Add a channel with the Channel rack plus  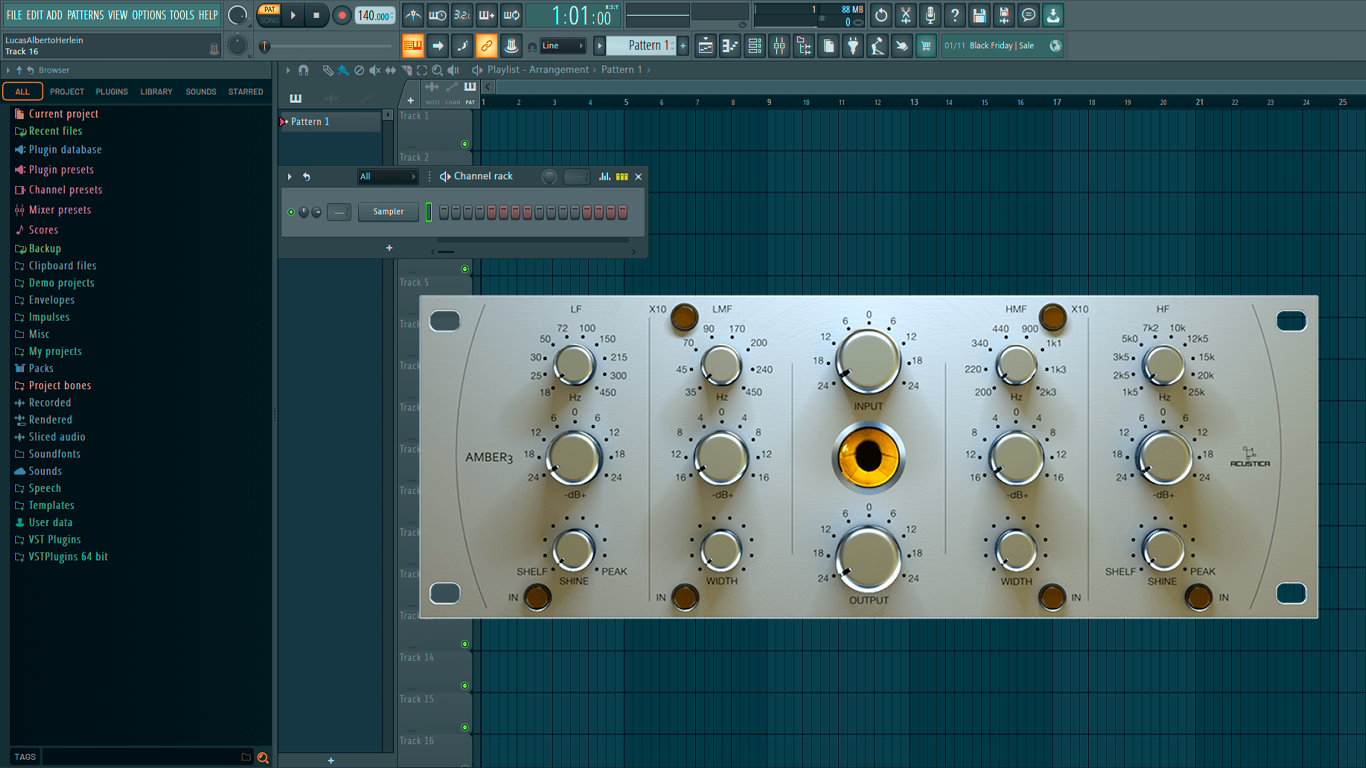coord(389,248)
